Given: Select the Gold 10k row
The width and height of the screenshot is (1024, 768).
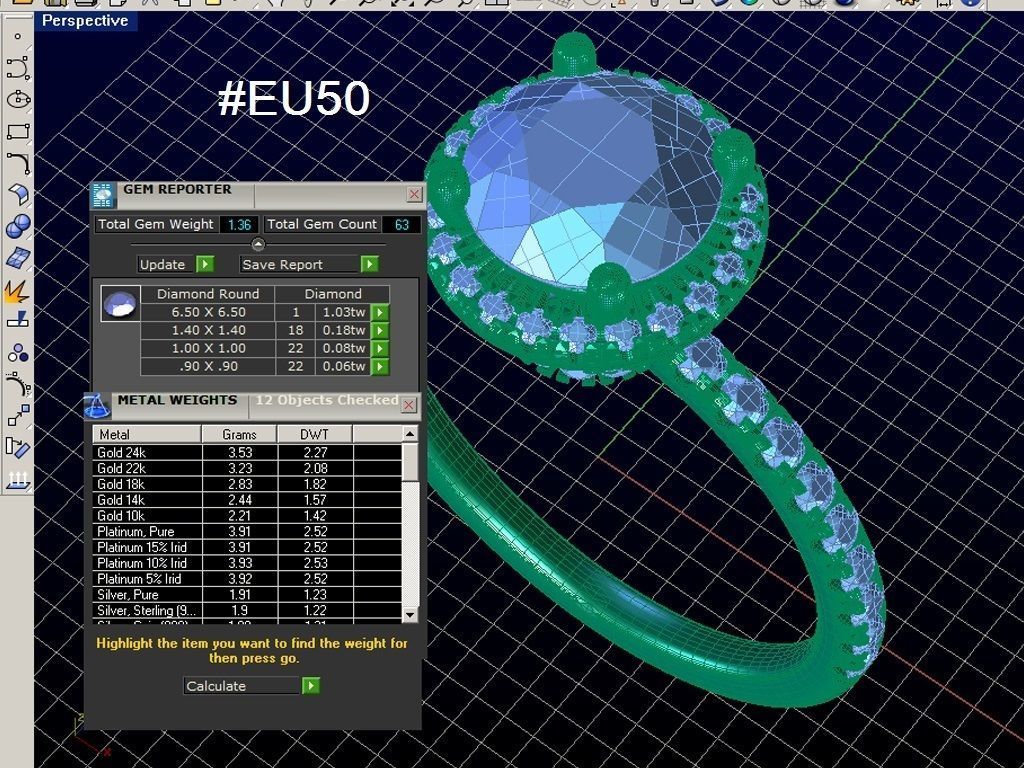Looking at the screenshot, I should [x=247, y=515].
